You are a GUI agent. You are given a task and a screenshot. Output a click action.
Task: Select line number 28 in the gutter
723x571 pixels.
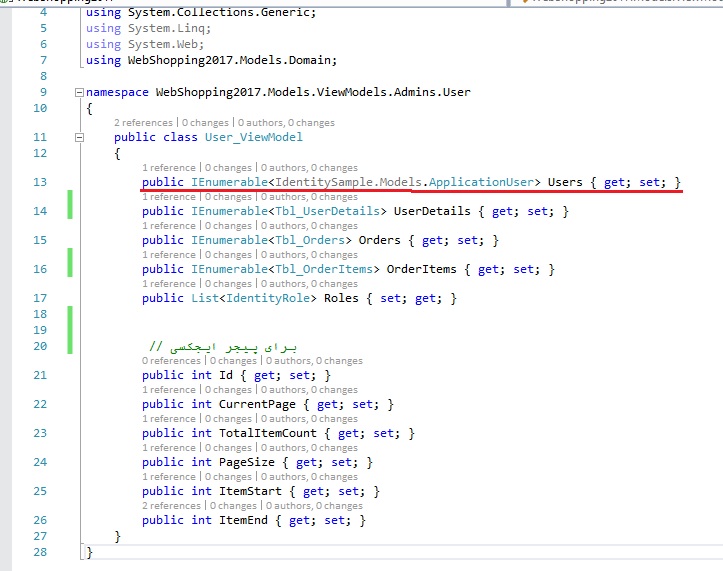40,553
